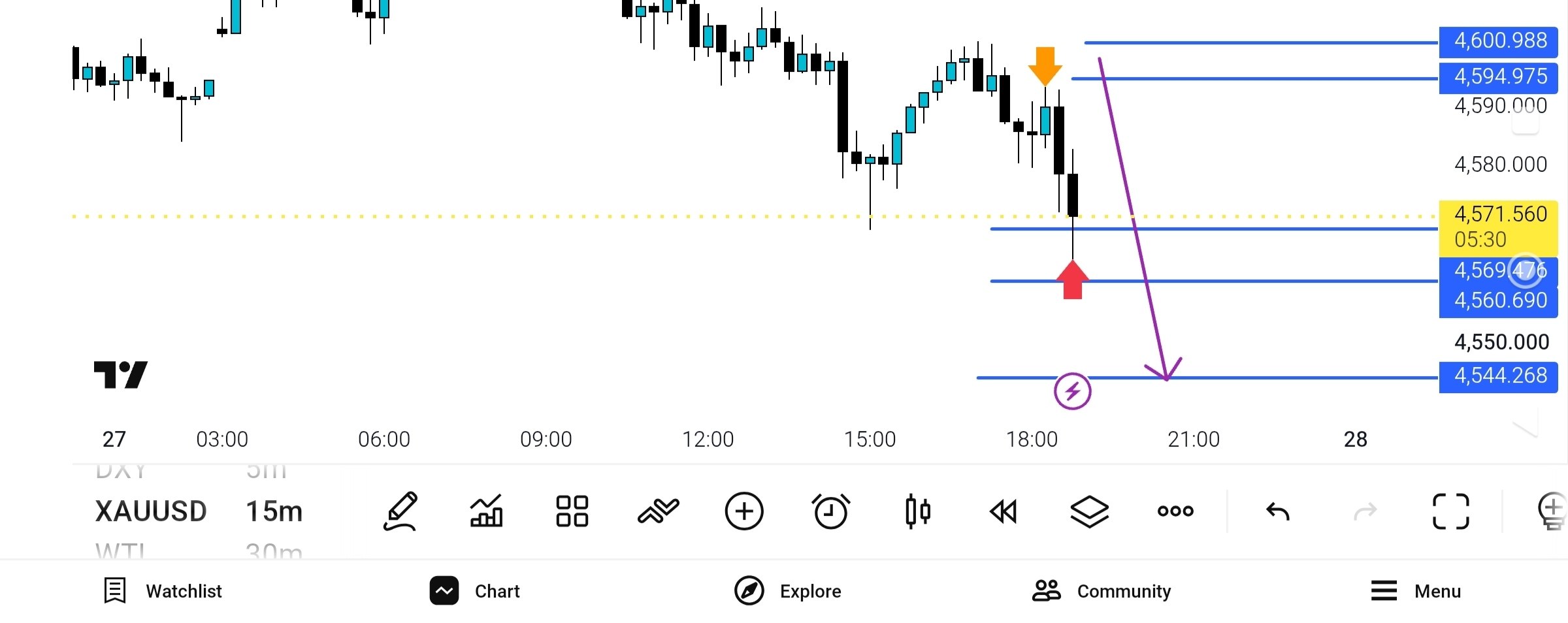The image size is (1568, 623).
Task: Open the compare symbols wavy-lines icon
Action: coord(658,511)
